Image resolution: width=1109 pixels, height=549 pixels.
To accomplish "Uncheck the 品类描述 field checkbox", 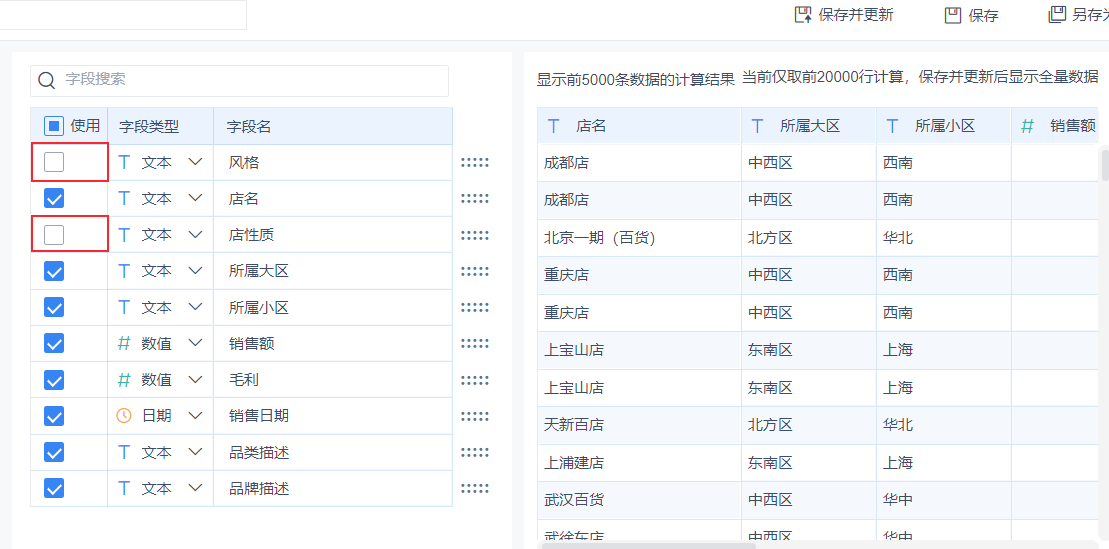I will [x=54, y=452].
